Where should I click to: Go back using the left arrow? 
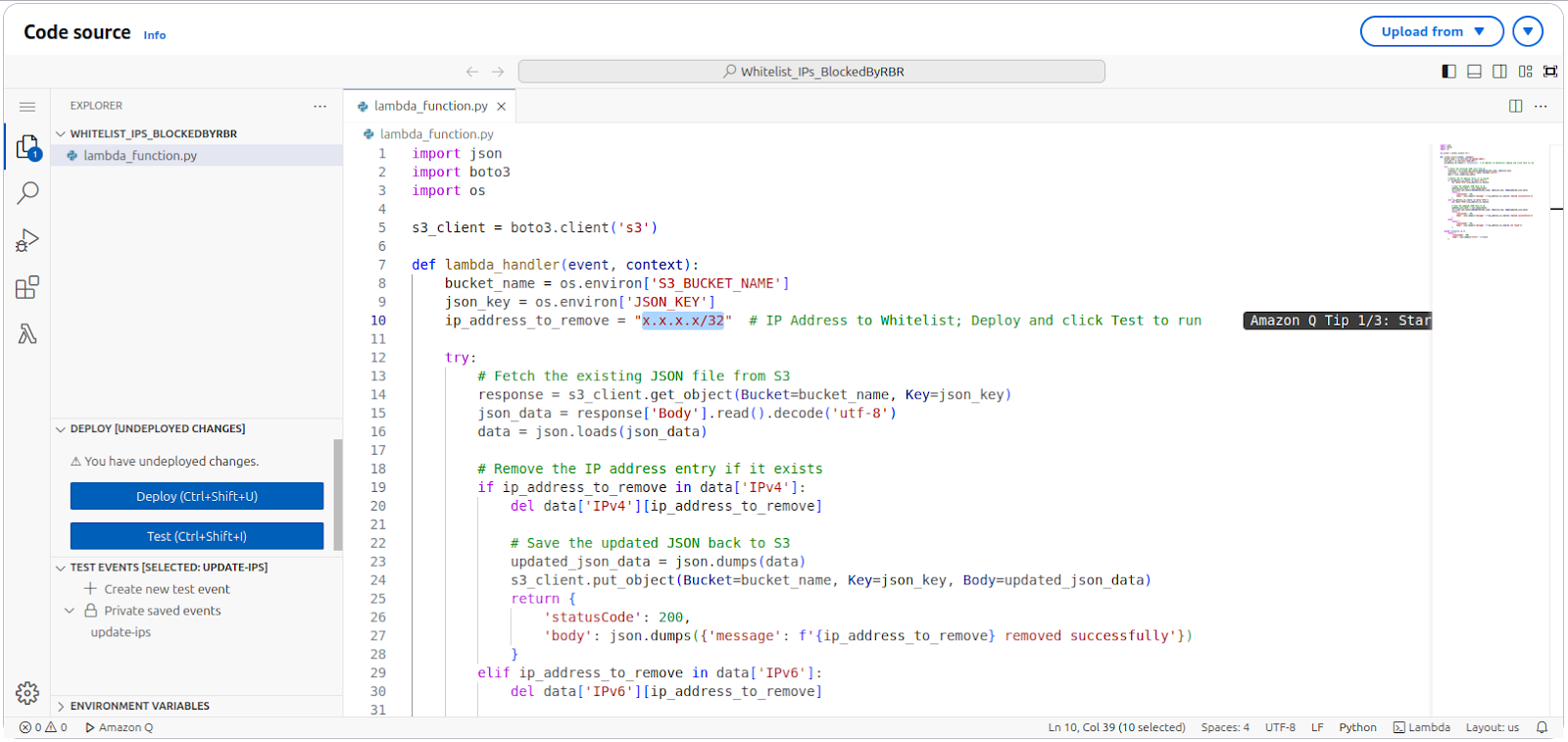click(x=472, y=72)
